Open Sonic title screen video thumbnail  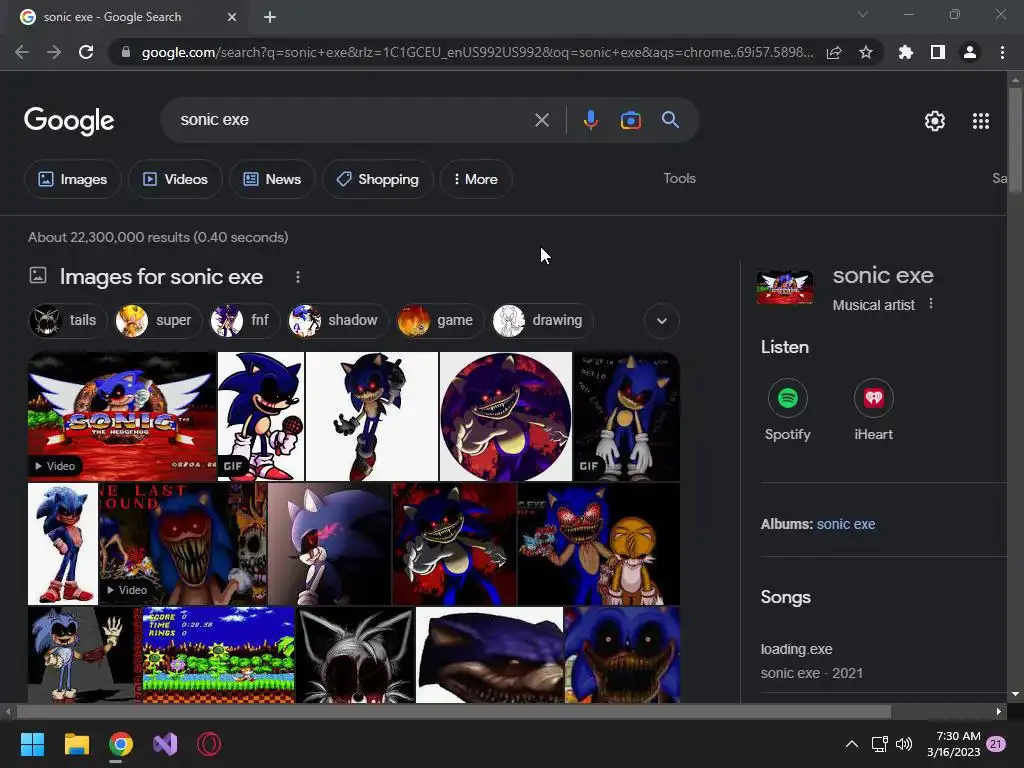click(x=121, y=417)
